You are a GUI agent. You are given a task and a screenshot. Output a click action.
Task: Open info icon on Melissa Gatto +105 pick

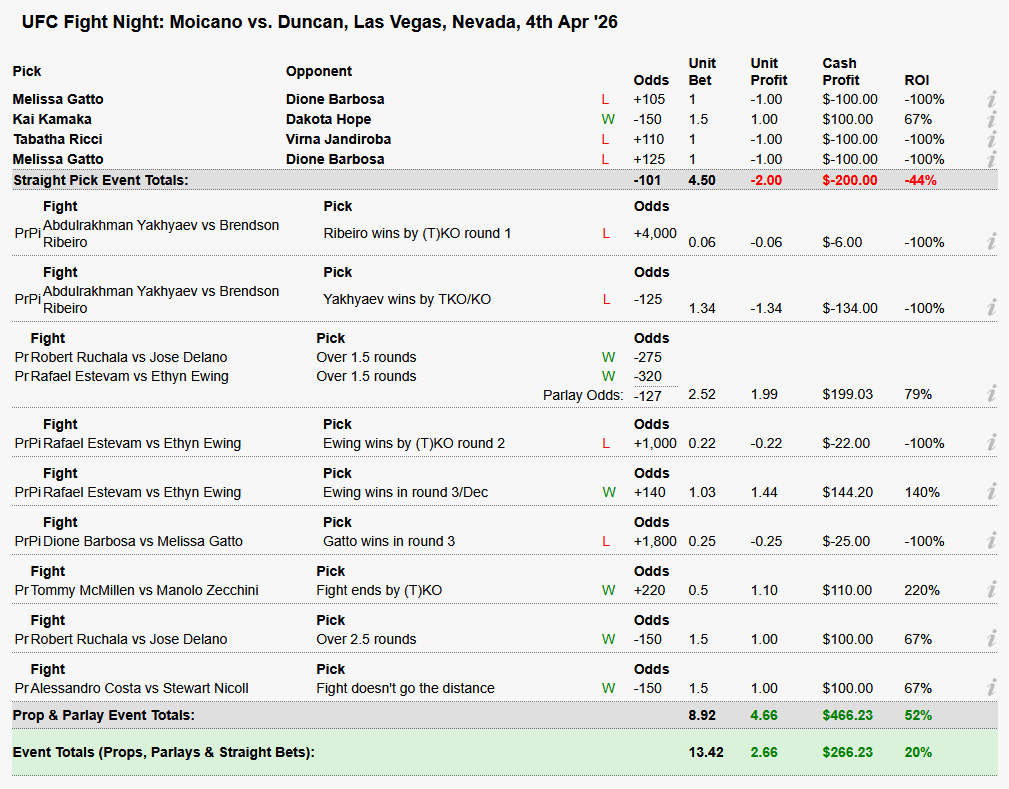click(x=991, y=99)
